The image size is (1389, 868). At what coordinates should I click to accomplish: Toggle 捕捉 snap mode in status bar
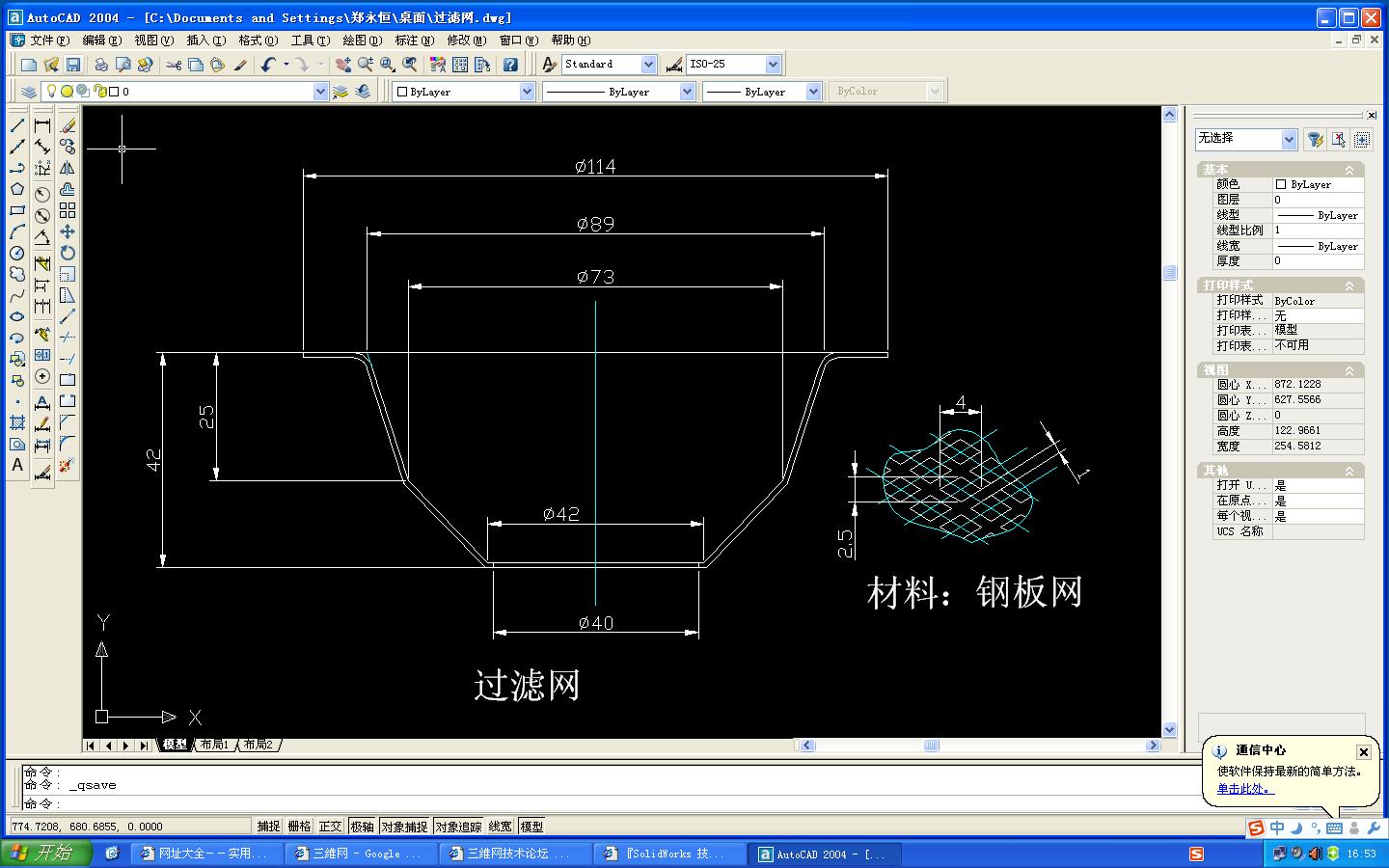pyautogui.click(x=268, y=827)
